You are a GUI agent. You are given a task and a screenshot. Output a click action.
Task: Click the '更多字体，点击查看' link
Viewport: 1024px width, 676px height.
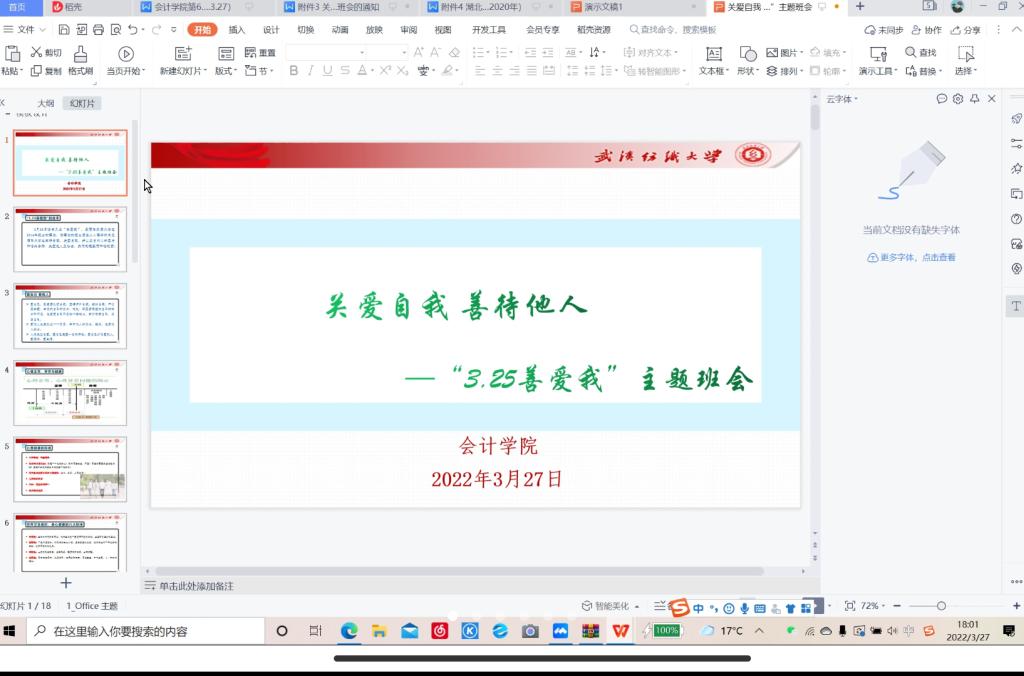coord(911,258)
